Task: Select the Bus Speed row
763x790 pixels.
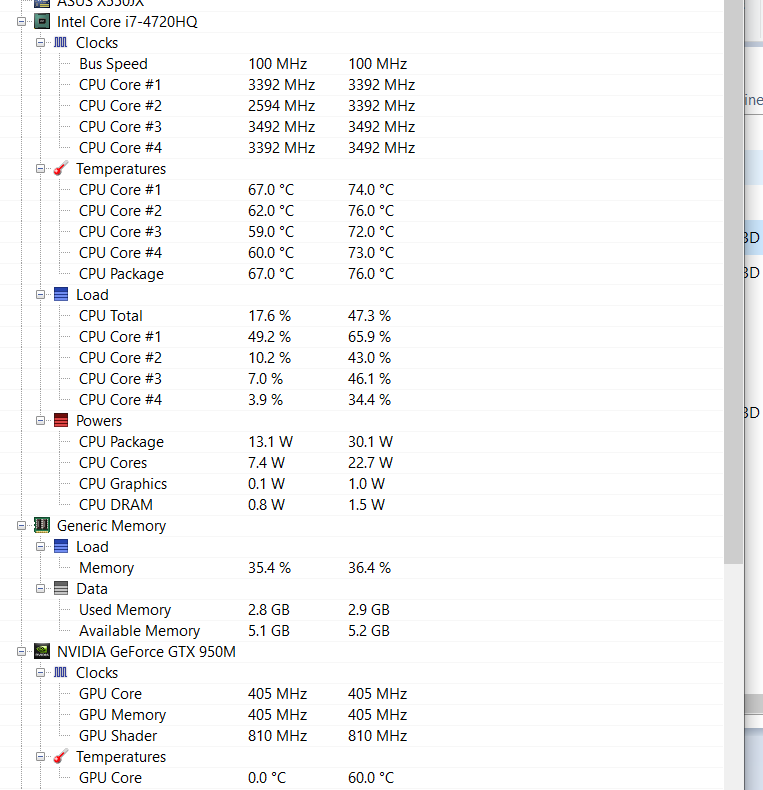Action: [x=362, y=64]
